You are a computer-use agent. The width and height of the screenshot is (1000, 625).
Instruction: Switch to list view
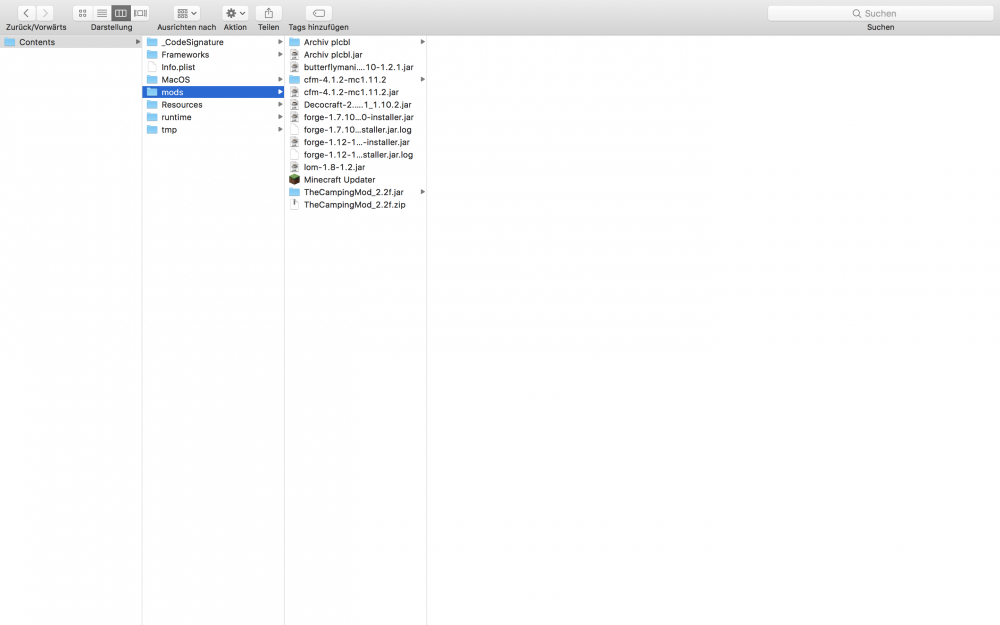101,13
